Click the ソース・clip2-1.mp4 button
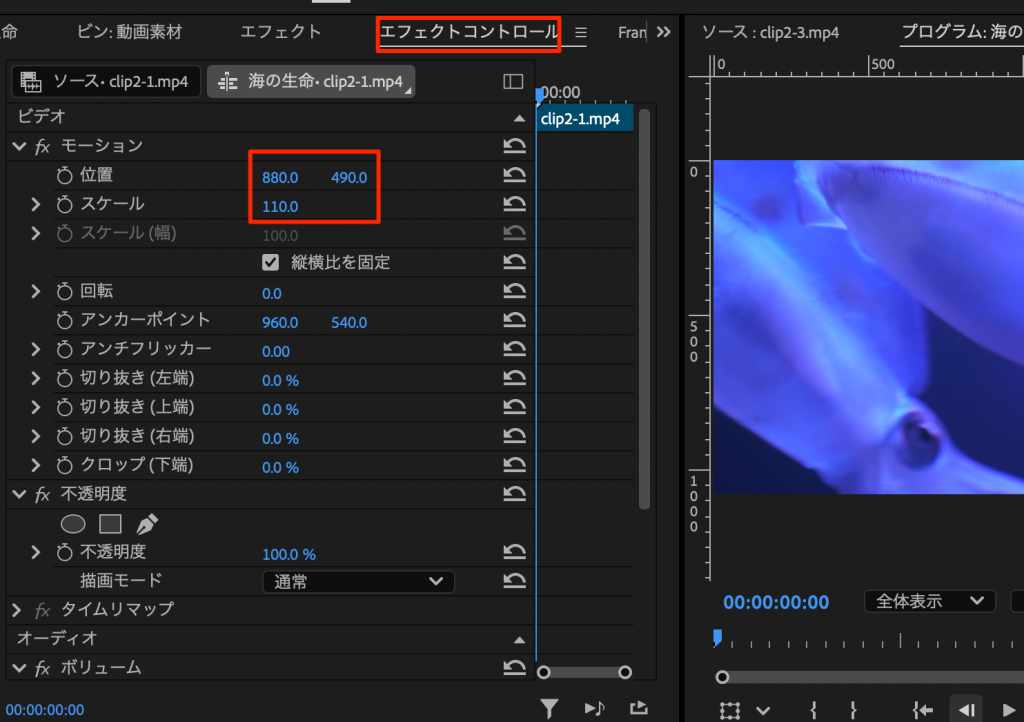The width and height of the screenshot is (1024, 722). 105,81
